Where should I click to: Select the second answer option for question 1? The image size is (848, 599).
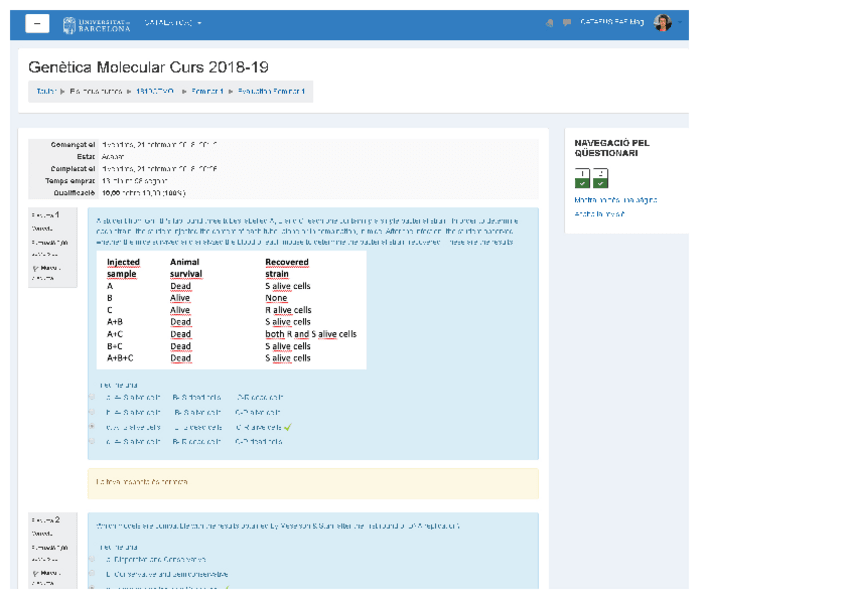pos(92,411)
